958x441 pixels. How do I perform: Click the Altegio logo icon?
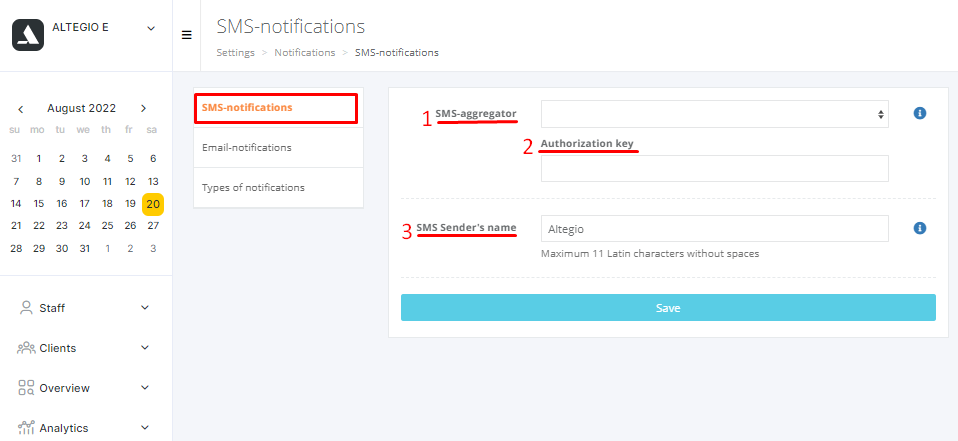28,35
